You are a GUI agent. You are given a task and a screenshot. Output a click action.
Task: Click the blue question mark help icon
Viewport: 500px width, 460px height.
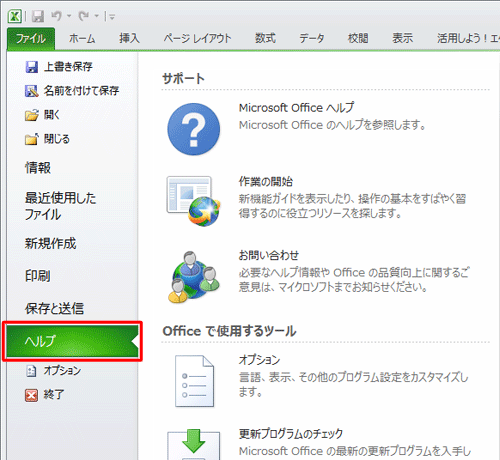[193, 129]
